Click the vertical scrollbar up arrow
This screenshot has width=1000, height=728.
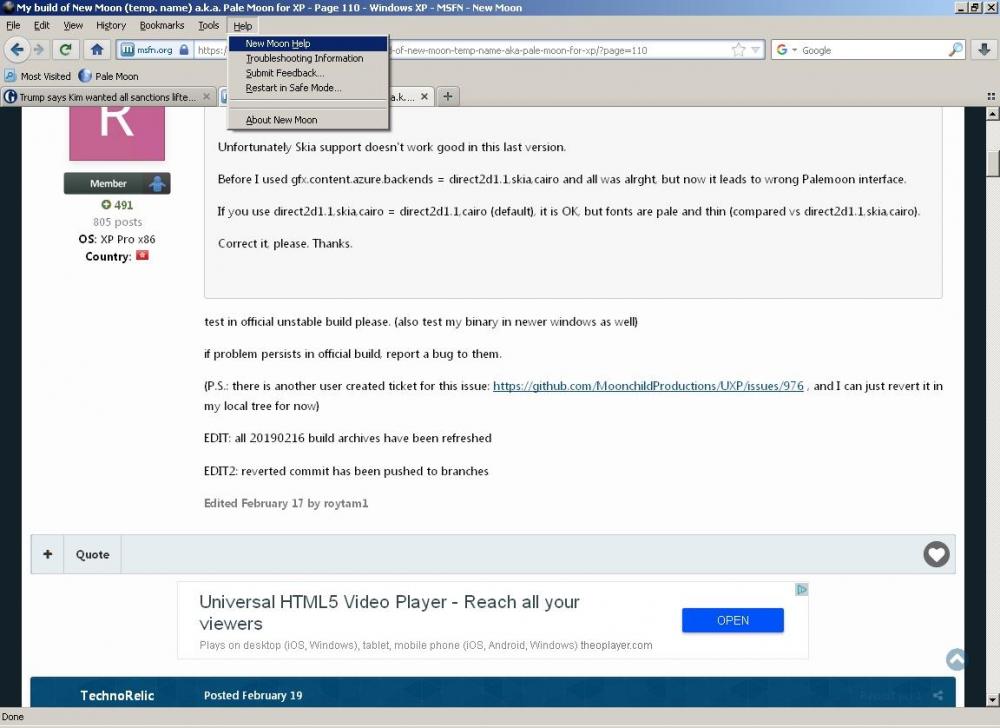[992, 113]
